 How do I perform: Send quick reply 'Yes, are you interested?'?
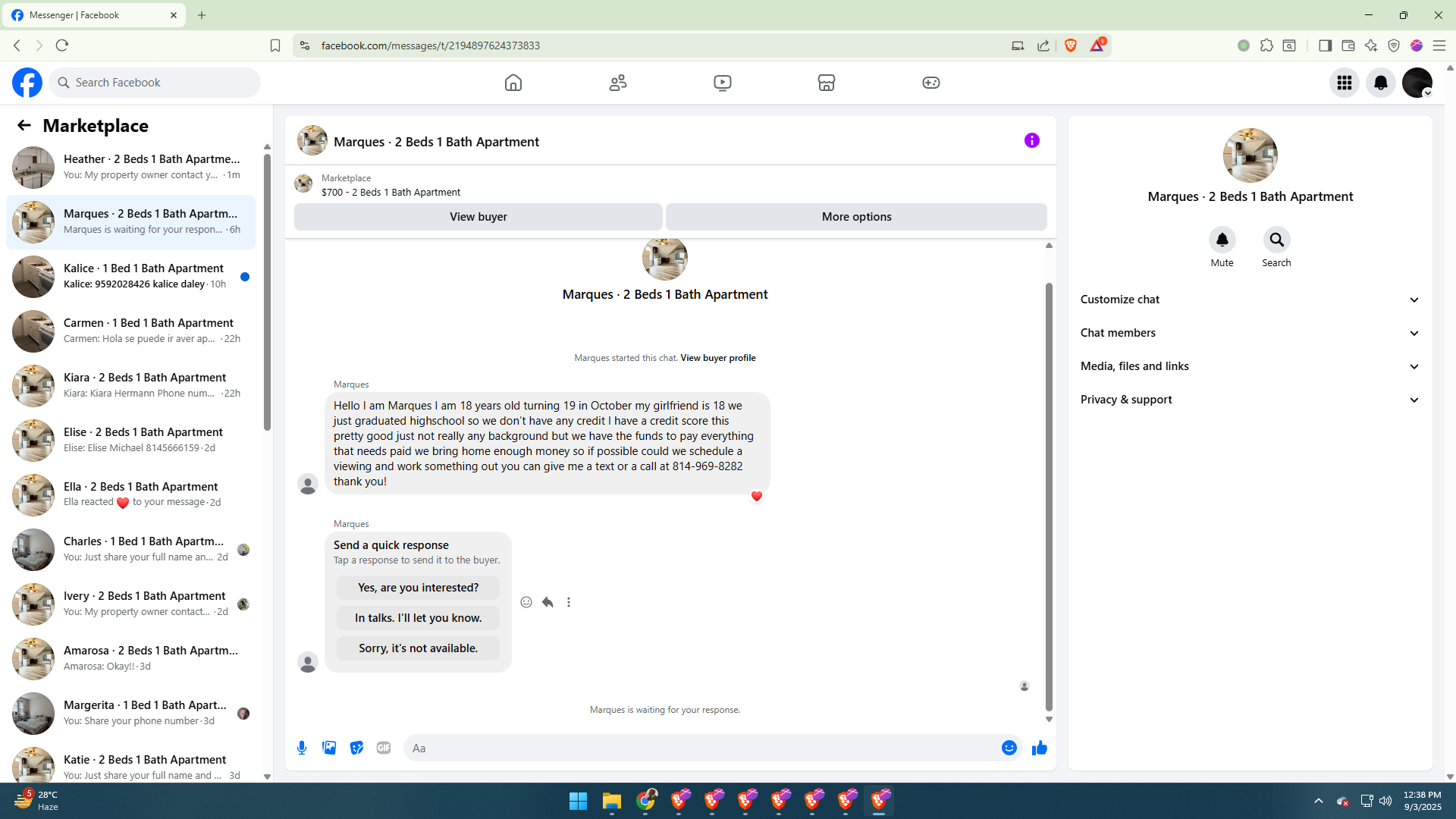[419, 588]
